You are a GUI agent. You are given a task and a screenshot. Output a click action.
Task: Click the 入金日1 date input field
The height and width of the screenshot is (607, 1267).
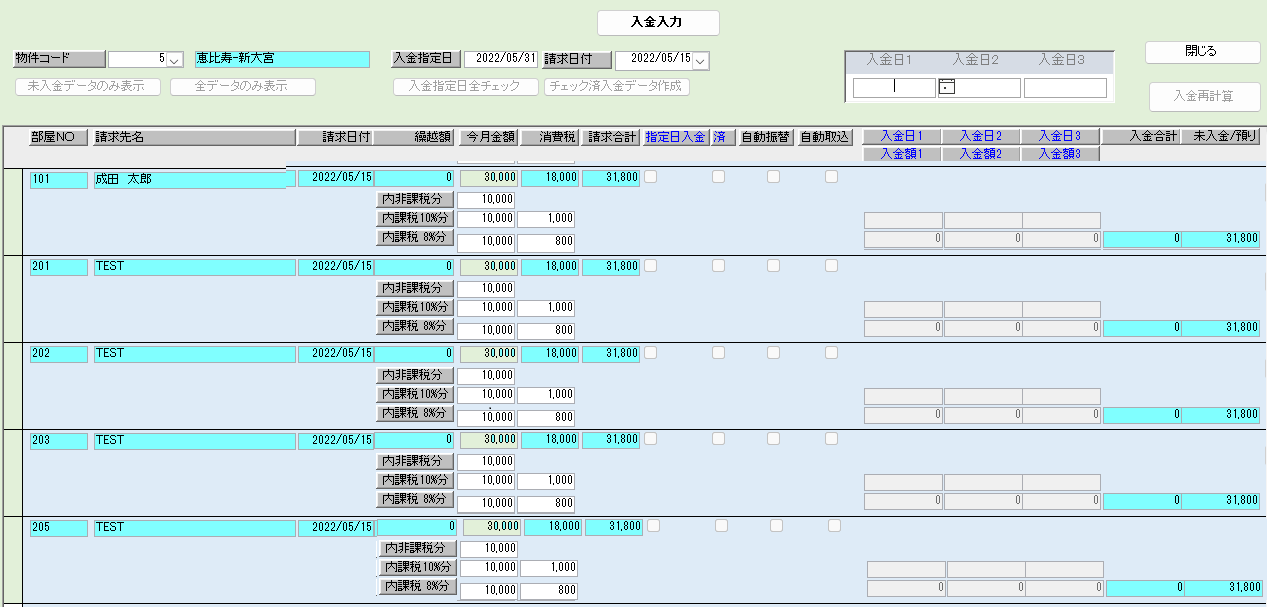(894, 88)
